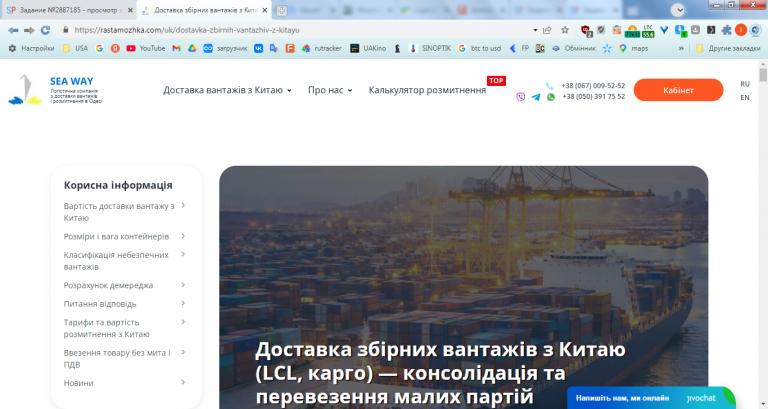Open Ввезення товару без мита і ПДВ

coord(117,359)
